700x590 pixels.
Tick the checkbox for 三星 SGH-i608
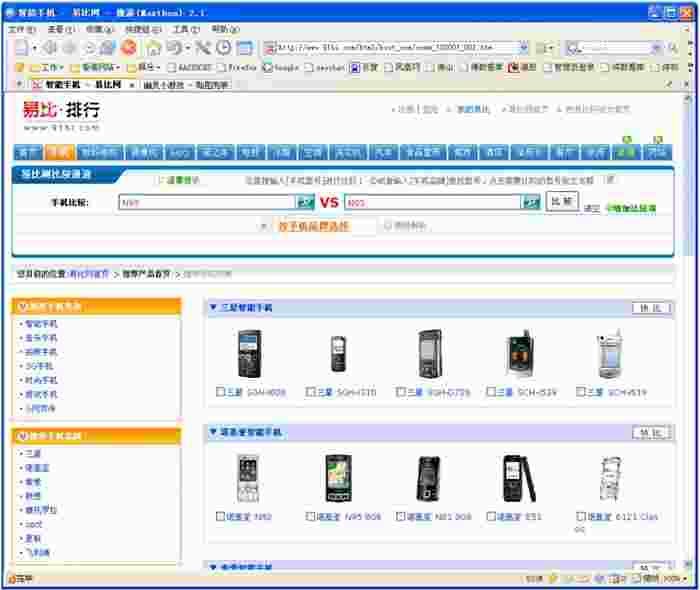click(220, 392)
